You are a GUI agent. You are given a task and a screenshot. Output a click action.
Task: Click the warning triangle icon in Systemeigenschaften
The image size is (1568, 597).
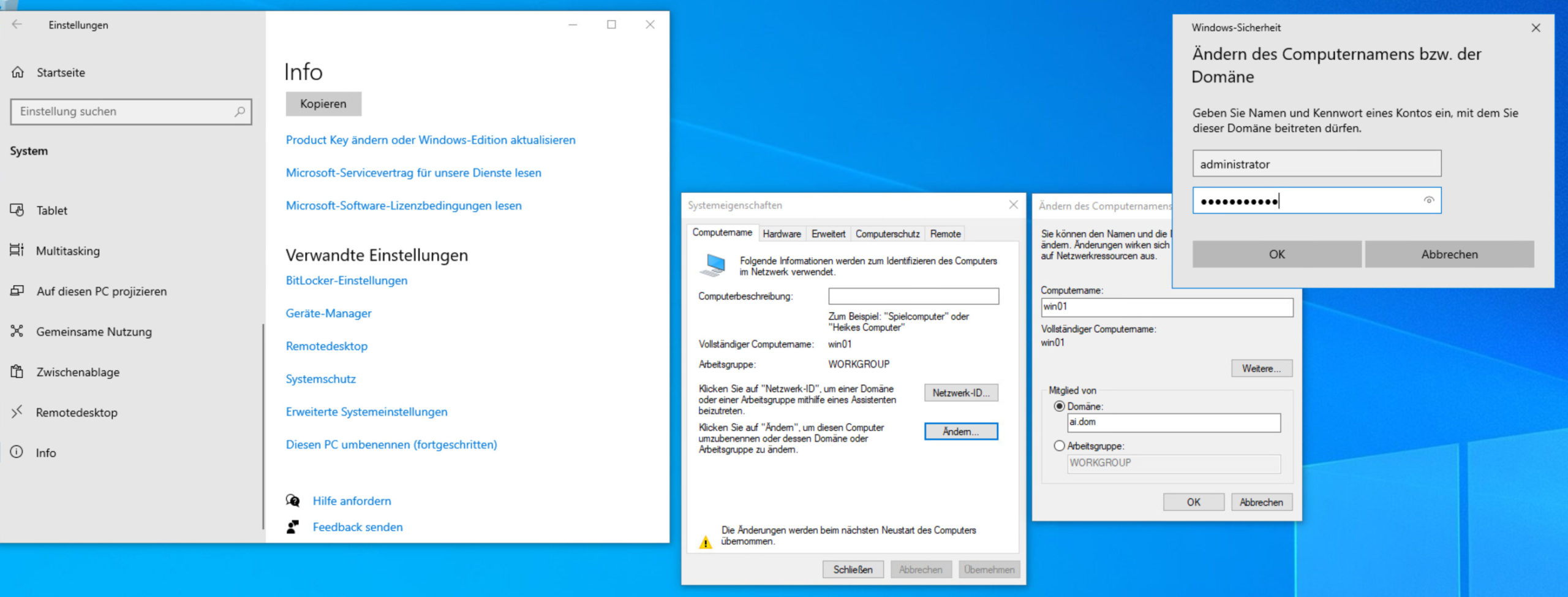tap(706, 542)
